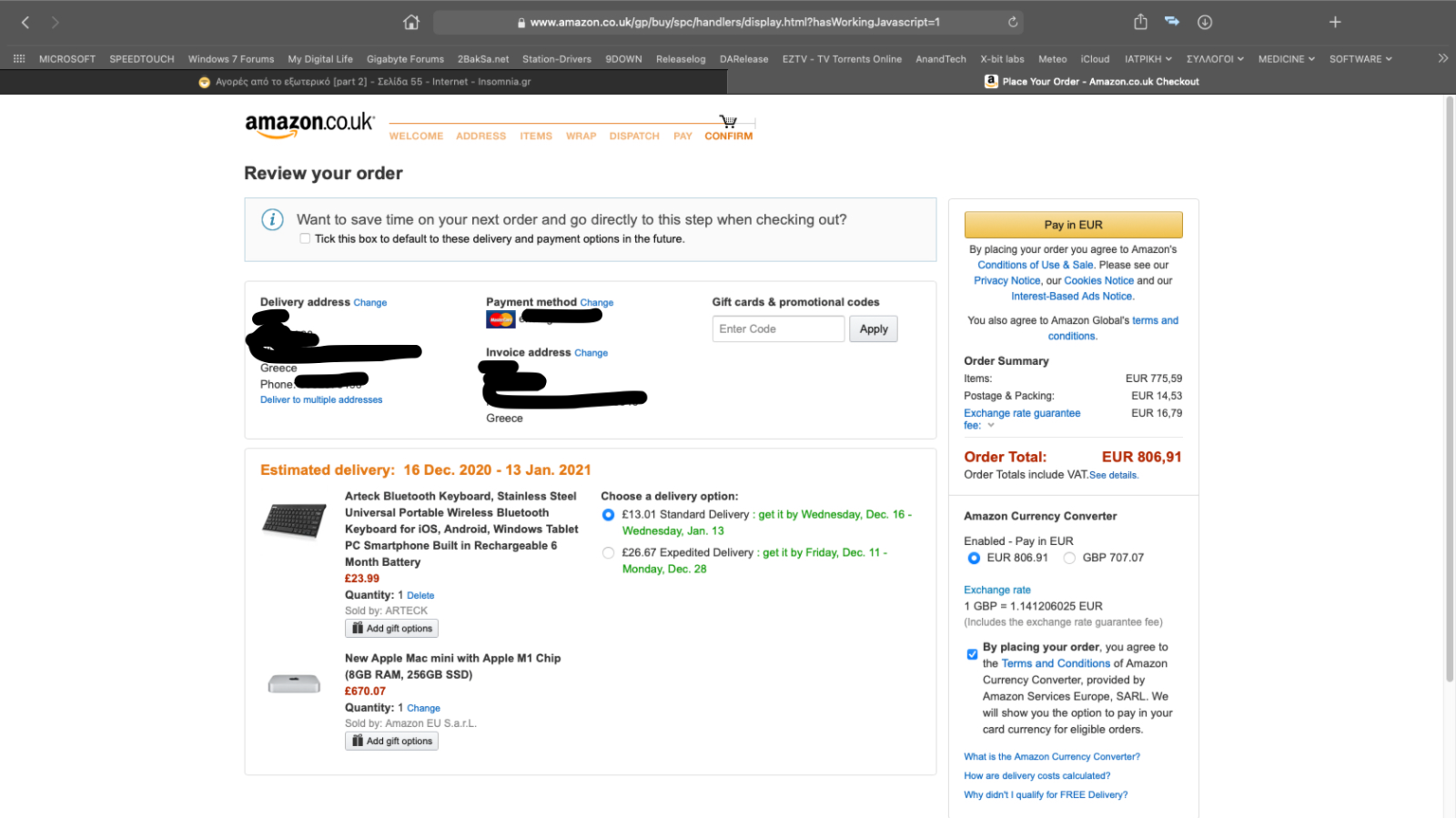The image size is (1456, 818).
Task: Go forward with the Safari forward arrow
Action: [x=56, y=22]
